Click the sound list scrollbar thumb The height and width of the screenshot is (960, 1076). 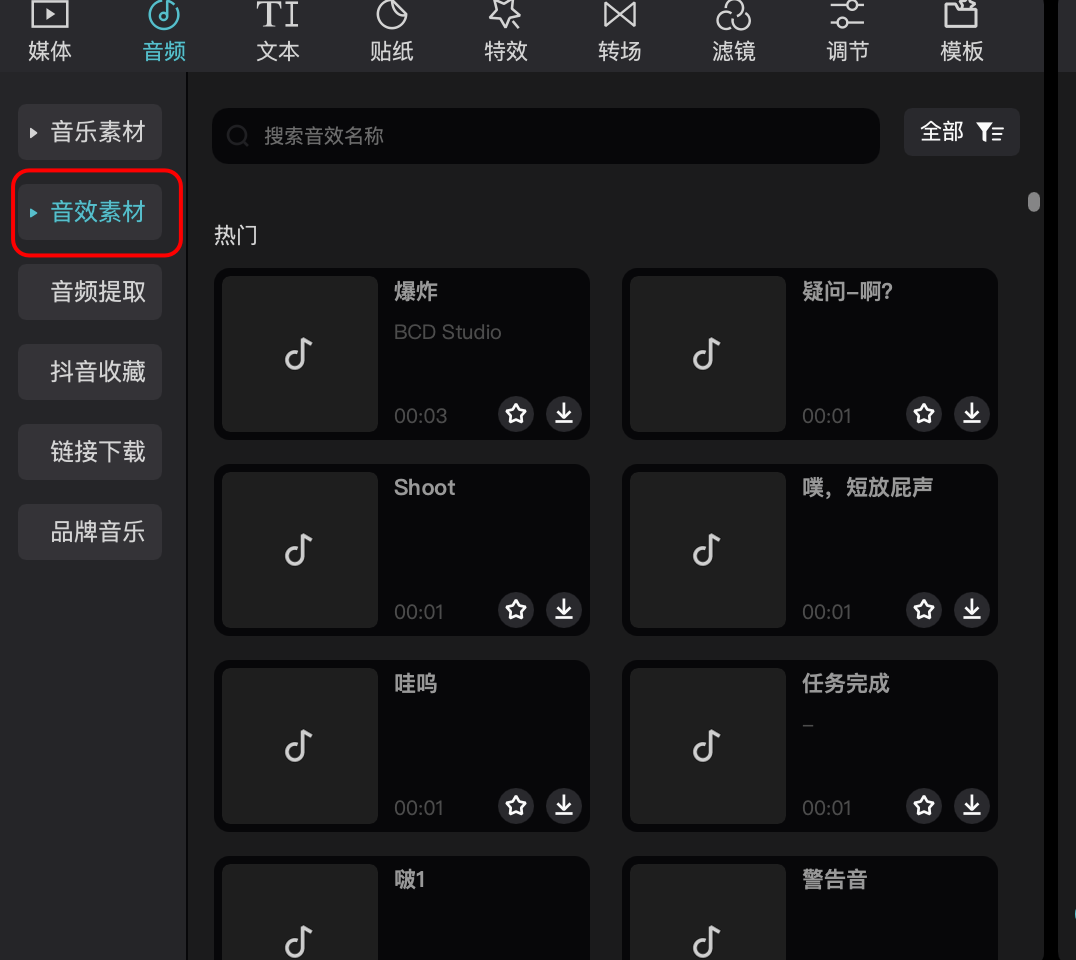point(1033,202)
